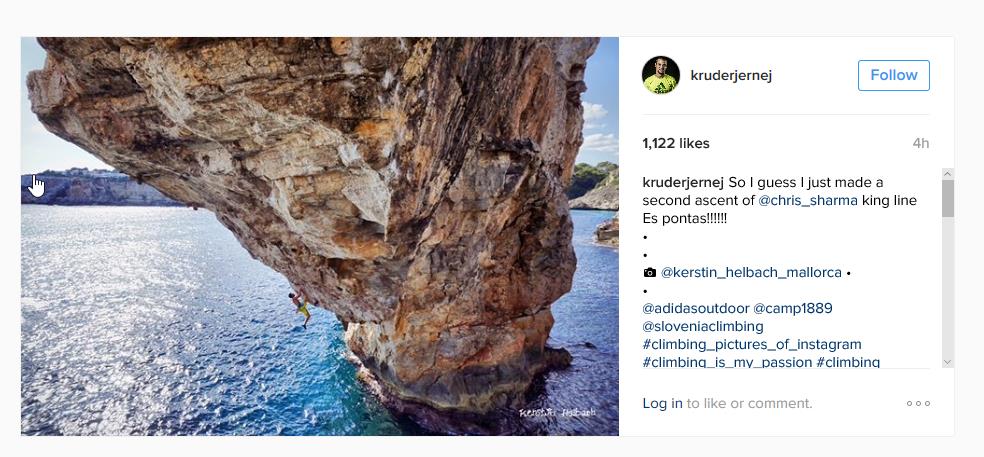Click the Log in link

(x=662, y=404)
